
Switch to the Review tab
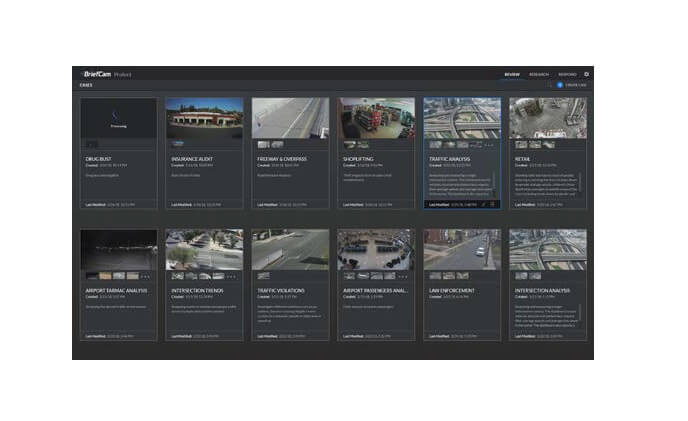point(511,74)
